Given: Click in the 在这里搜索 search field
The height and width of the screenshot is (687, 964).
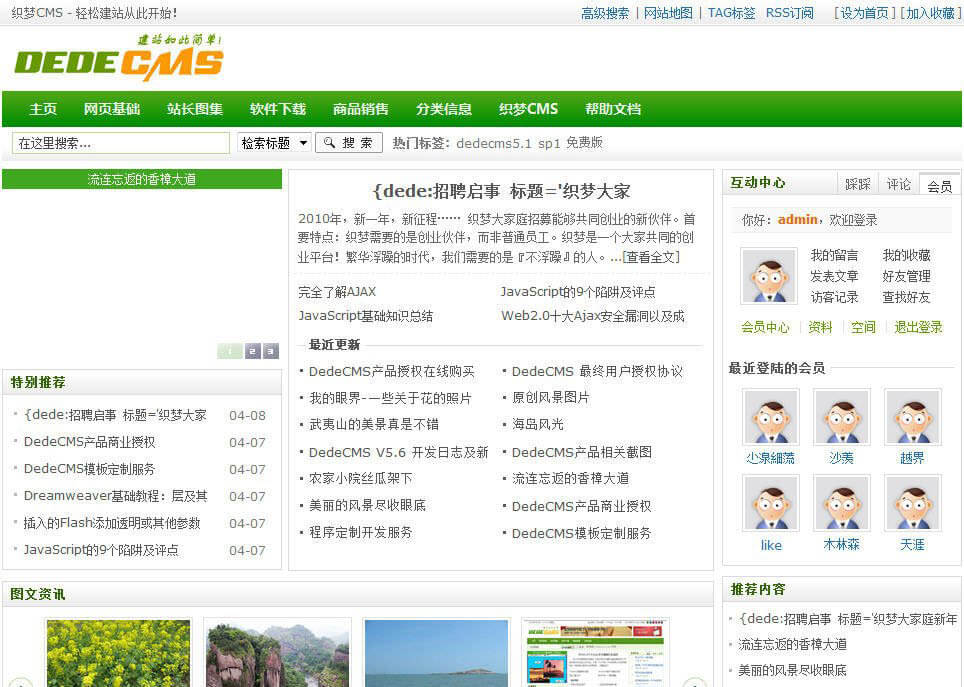Looking at the screenshot, I should click(x=120, y=143).
